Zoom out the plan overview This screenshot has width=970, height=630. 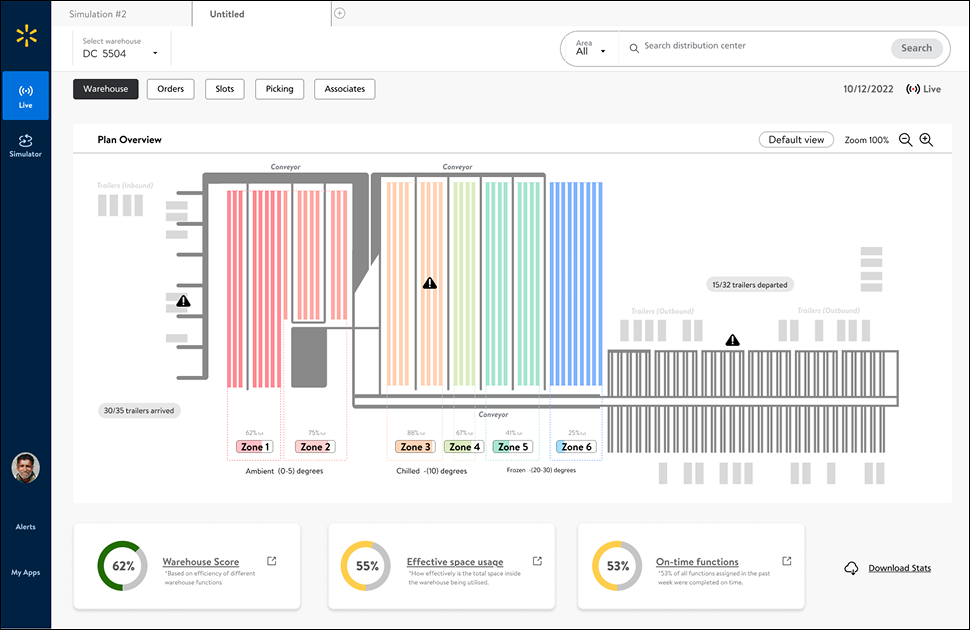(905, 140)
